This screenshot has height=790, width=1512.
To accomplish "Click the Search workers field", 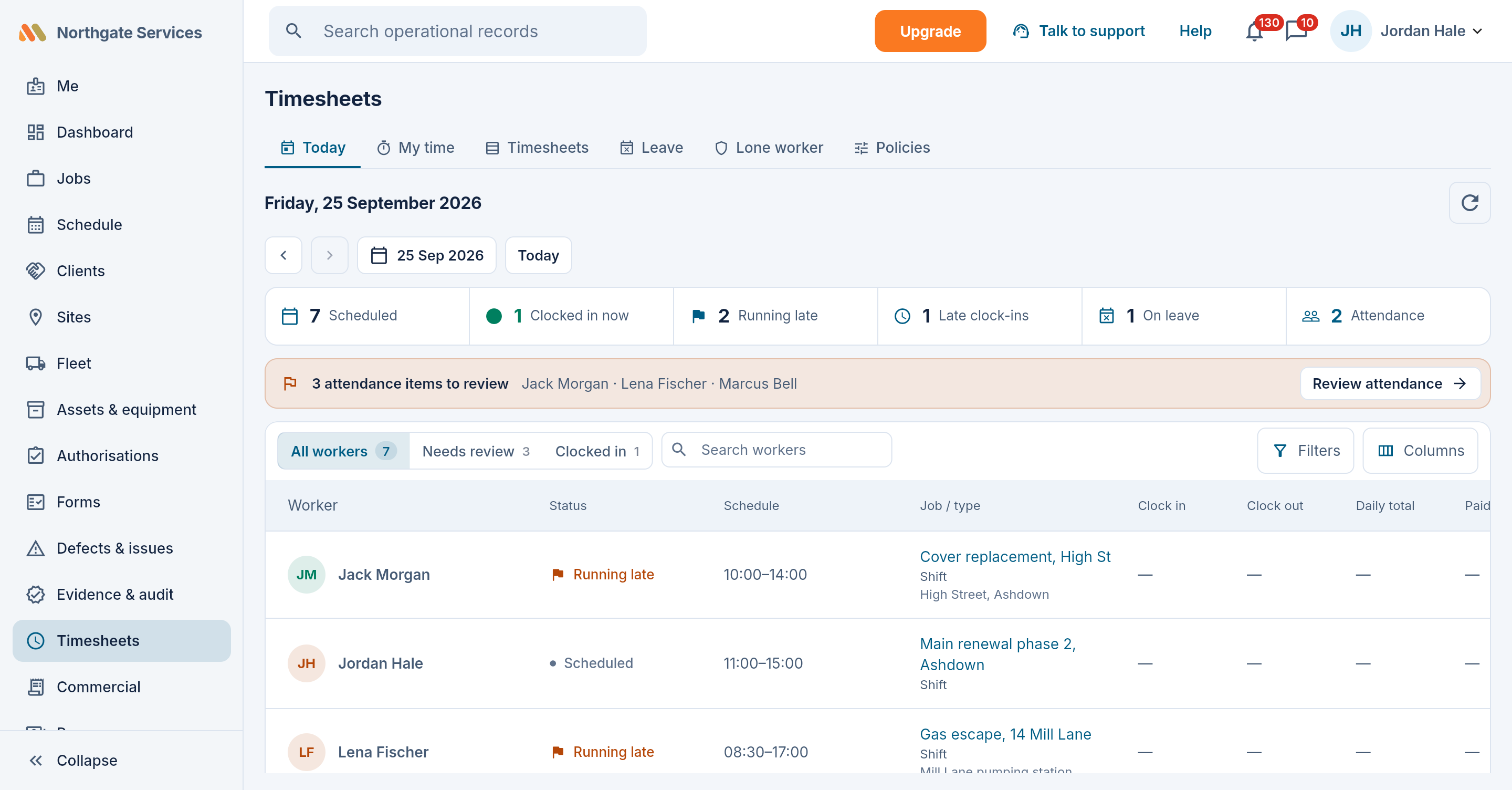I will (776, 450).
